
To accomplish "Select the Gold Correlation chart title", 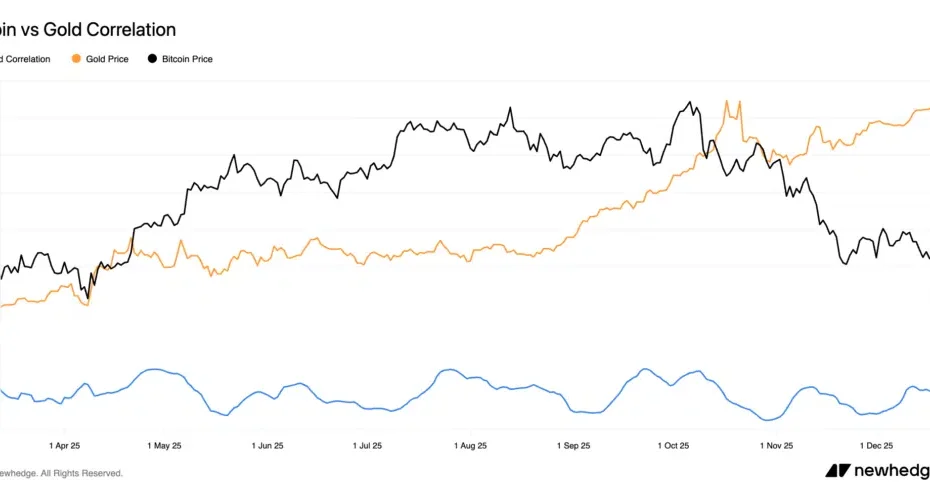I will tap(88, 30).
